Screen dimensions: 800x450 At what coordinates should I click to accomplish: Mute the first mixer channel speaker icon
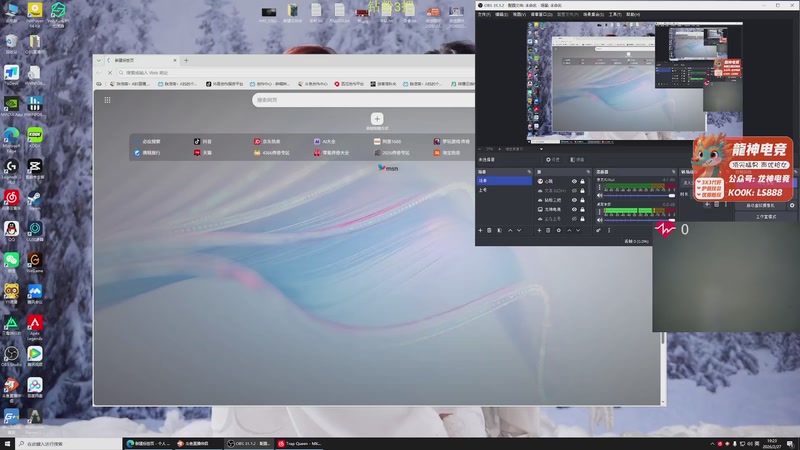[600, 195]
